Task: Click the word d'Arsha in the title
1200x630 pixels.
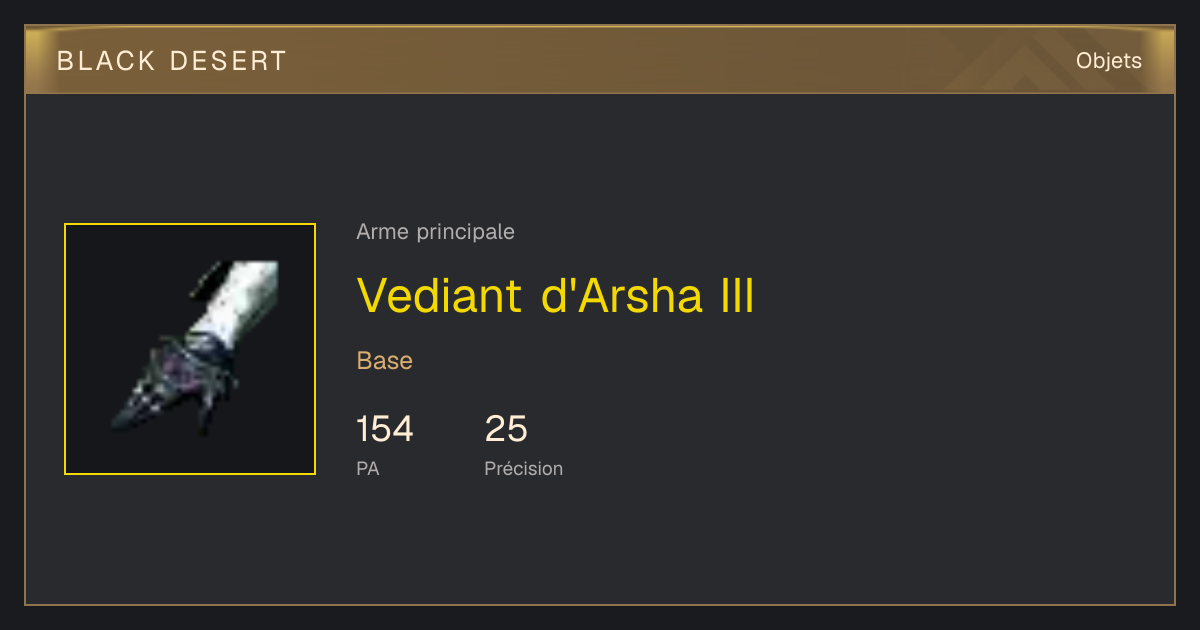Action: pos(623,296)
